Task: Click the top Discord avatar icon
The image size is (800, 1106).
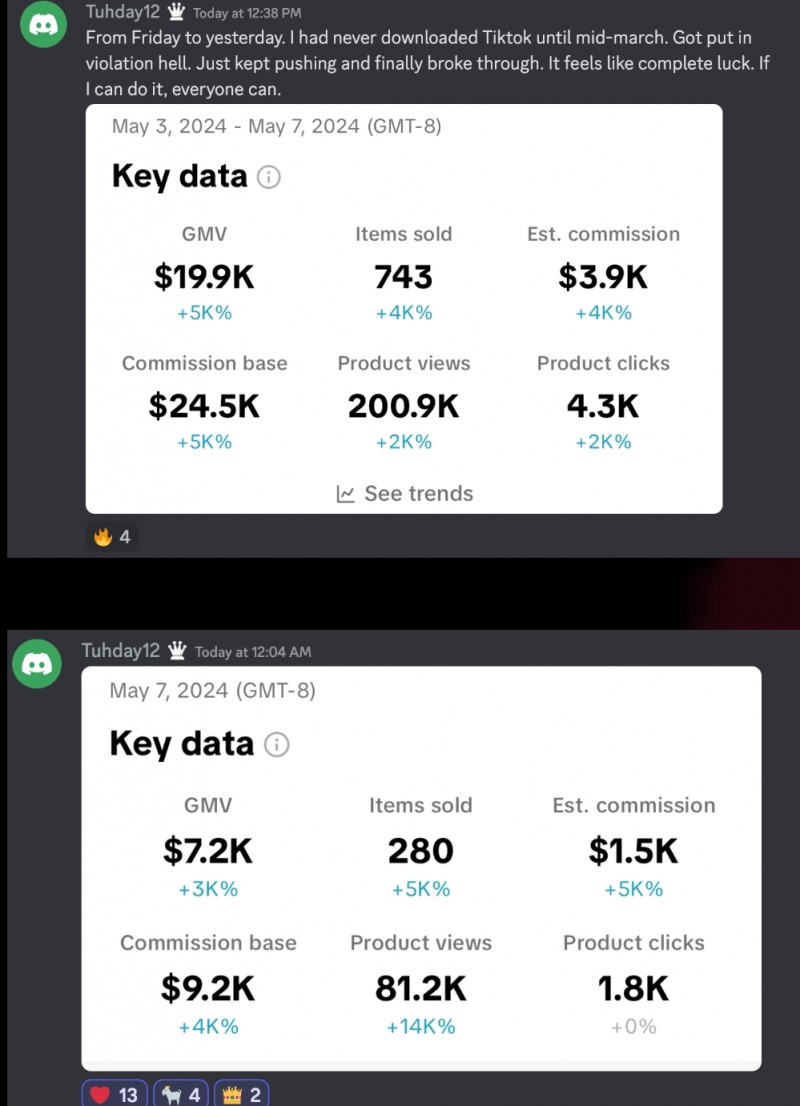Action: [43, 25]
